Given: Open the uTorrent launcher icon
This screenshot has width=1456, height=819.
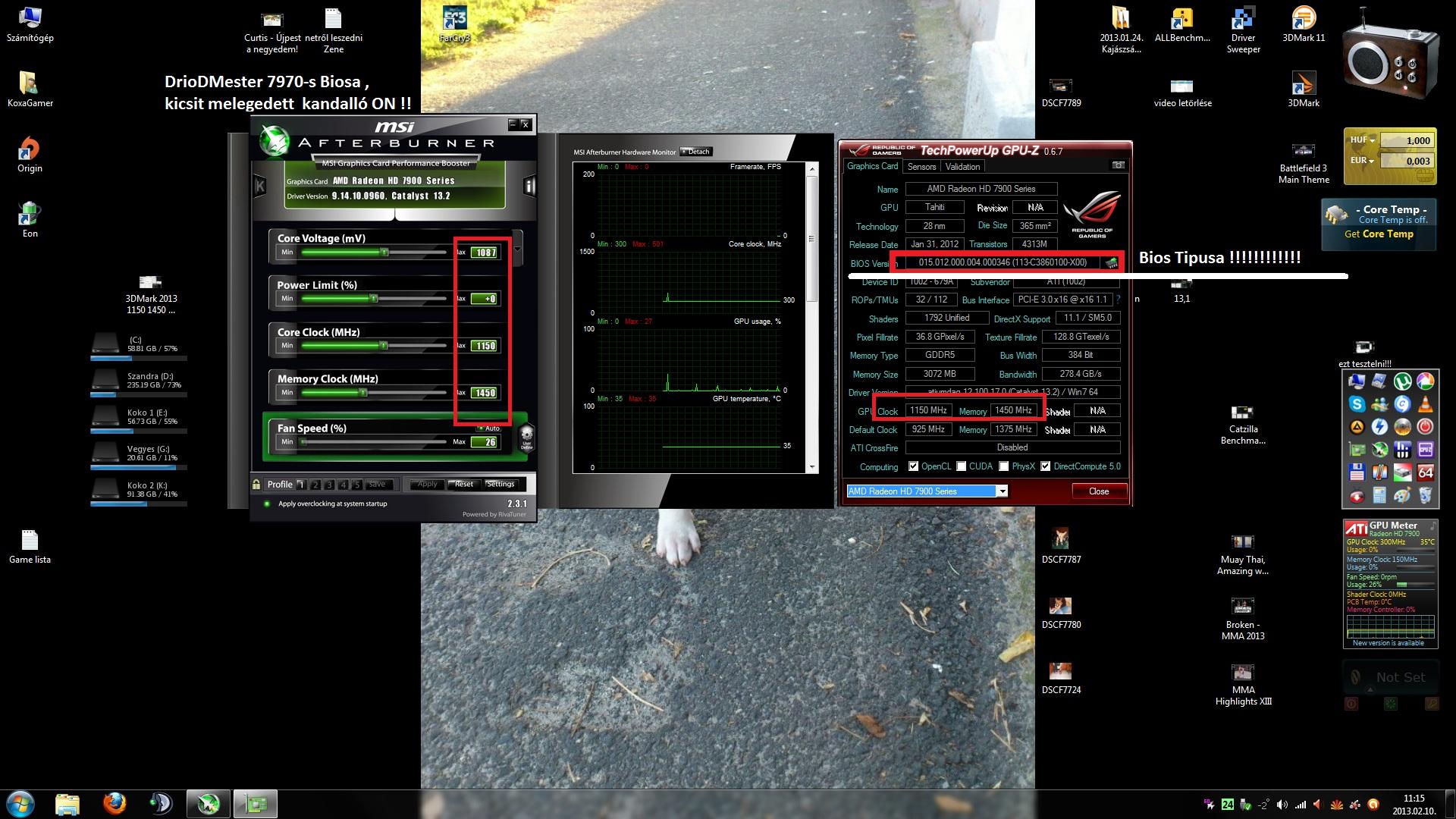Looking at the screenshot, I should (1402, 381).
